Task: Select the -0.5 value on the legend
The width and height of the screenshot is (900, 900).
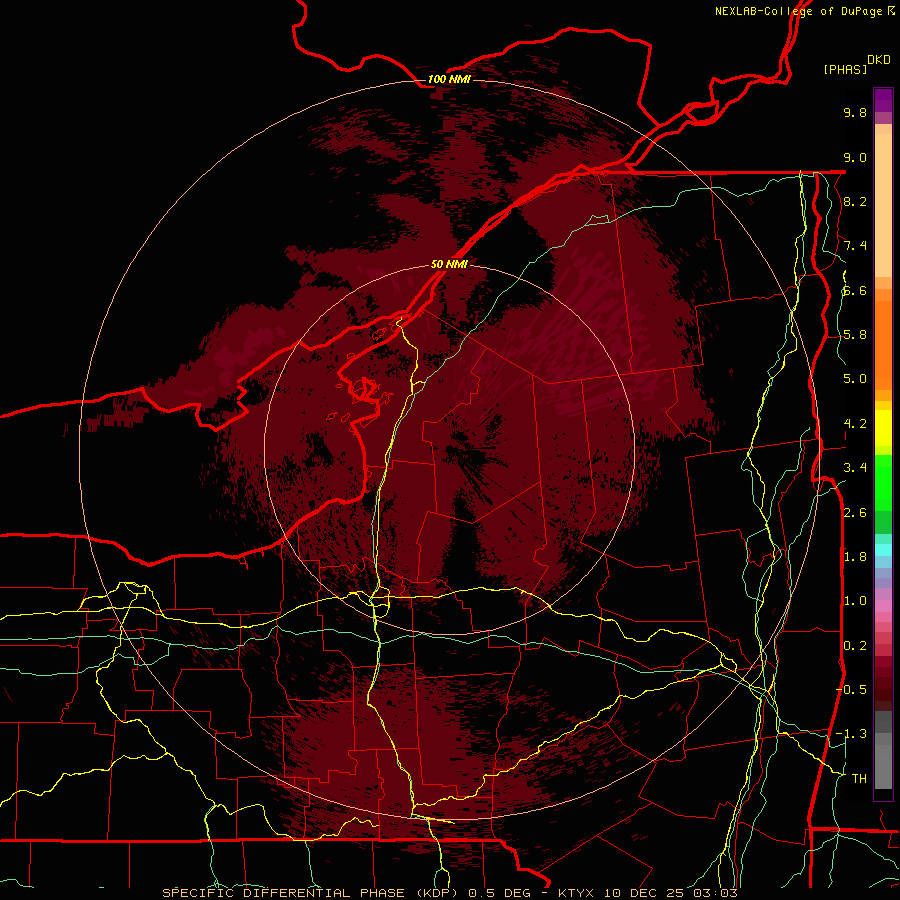Action: pyautogui.click(x=852, y=690)
